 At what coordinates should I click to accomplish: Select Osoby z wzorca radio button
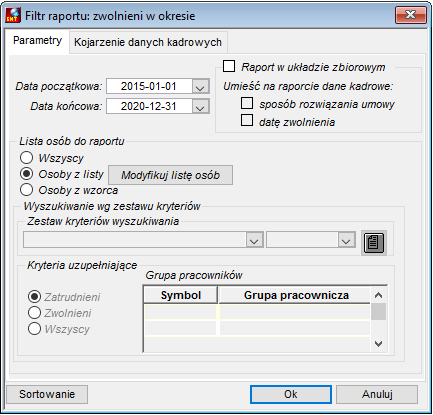[x=26, y=190]
